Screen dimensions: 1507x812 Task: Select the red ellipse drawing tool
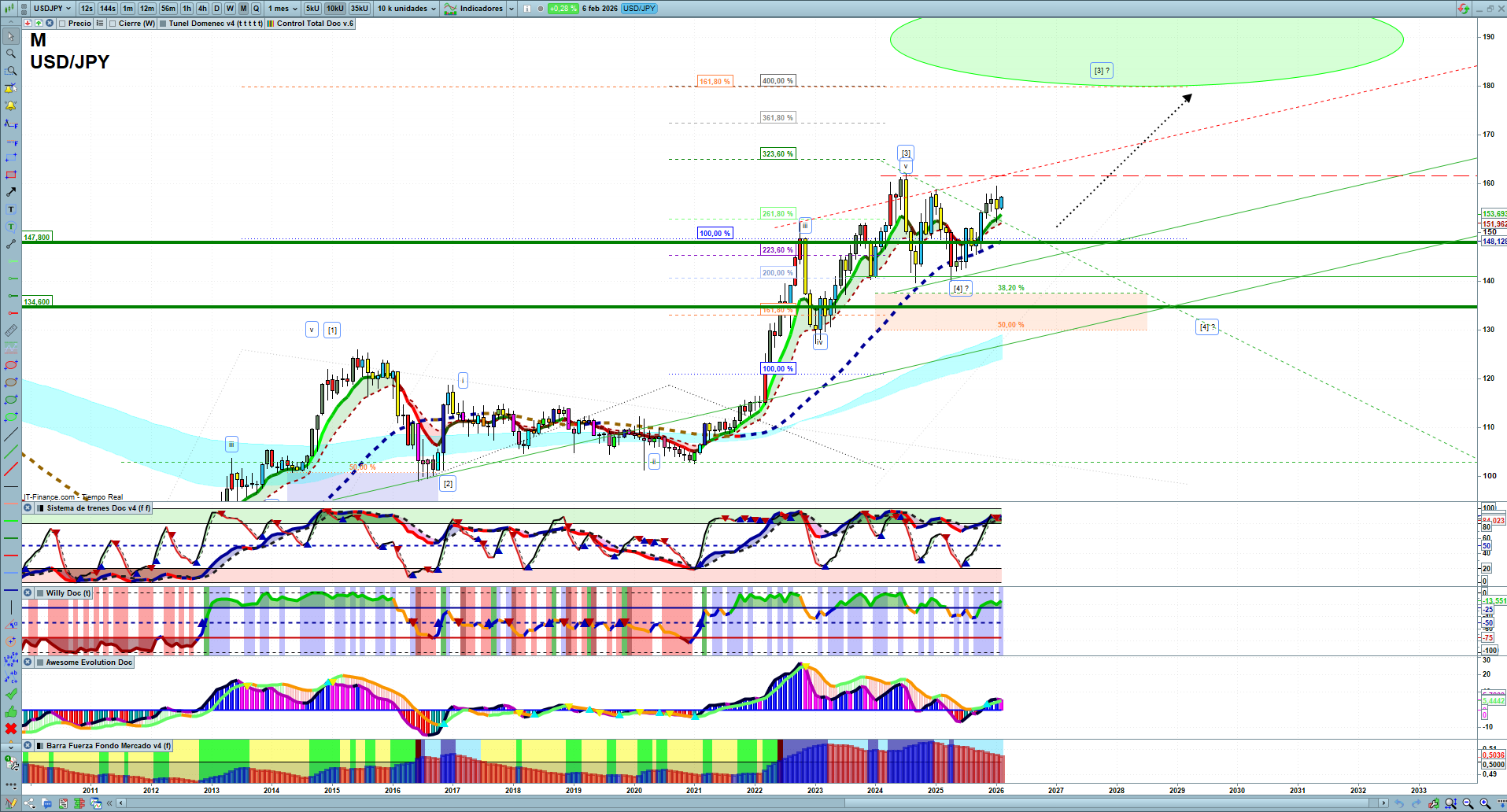click(x=11, y=365)
